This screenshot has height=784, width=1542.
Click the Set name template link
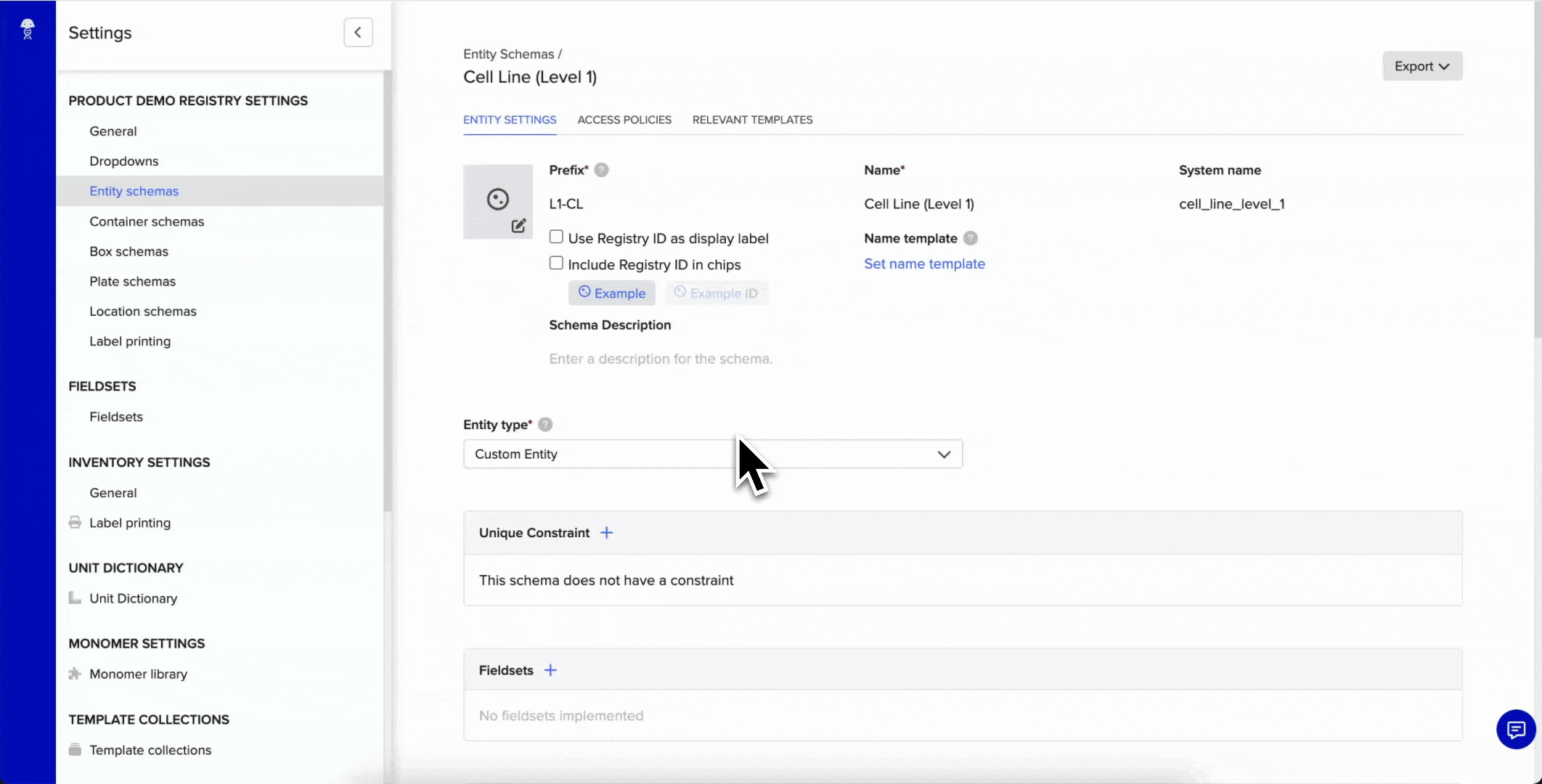pos(924,264)
